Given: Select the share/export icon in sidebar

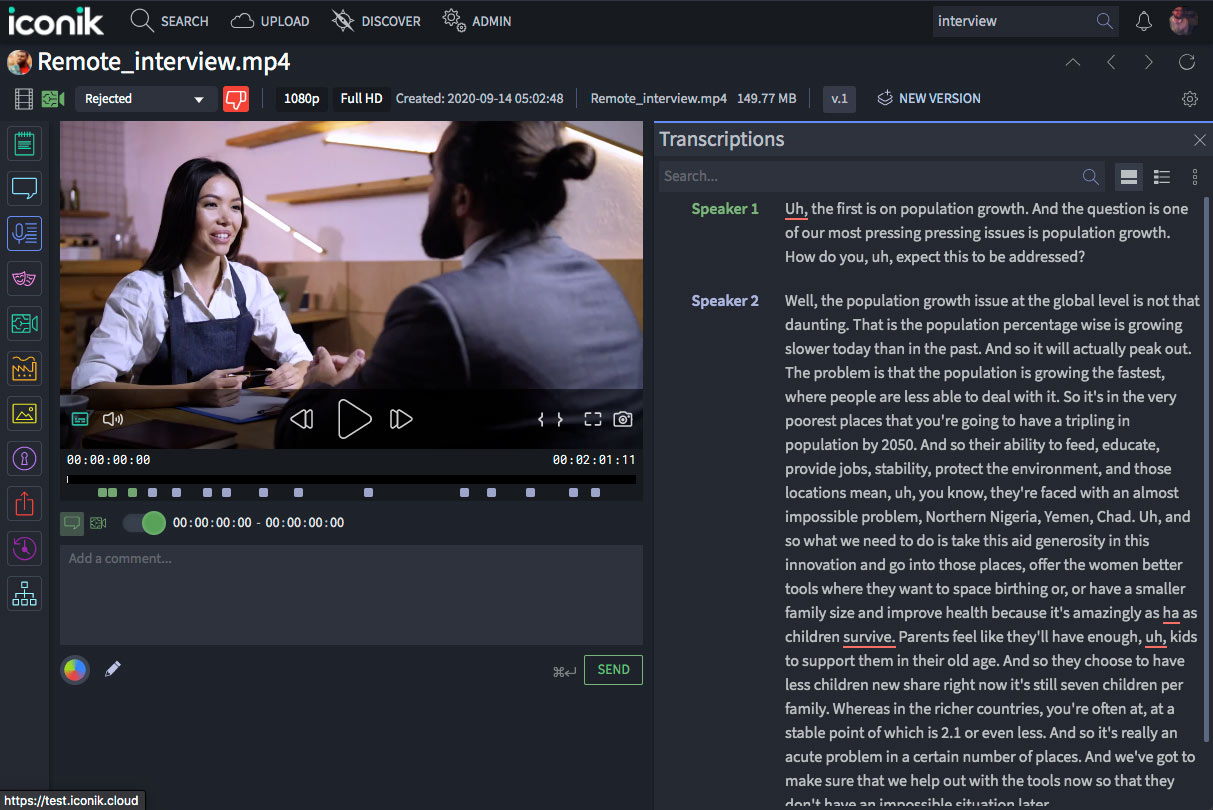Looking at the screenshot, I should [x=24, y=503].
